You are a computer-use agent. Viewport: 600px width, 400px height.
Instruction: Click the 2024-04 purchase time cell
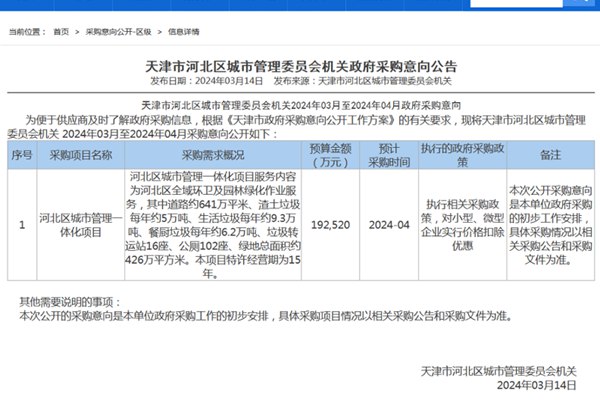pyautogui.click(x=386, y=225)
